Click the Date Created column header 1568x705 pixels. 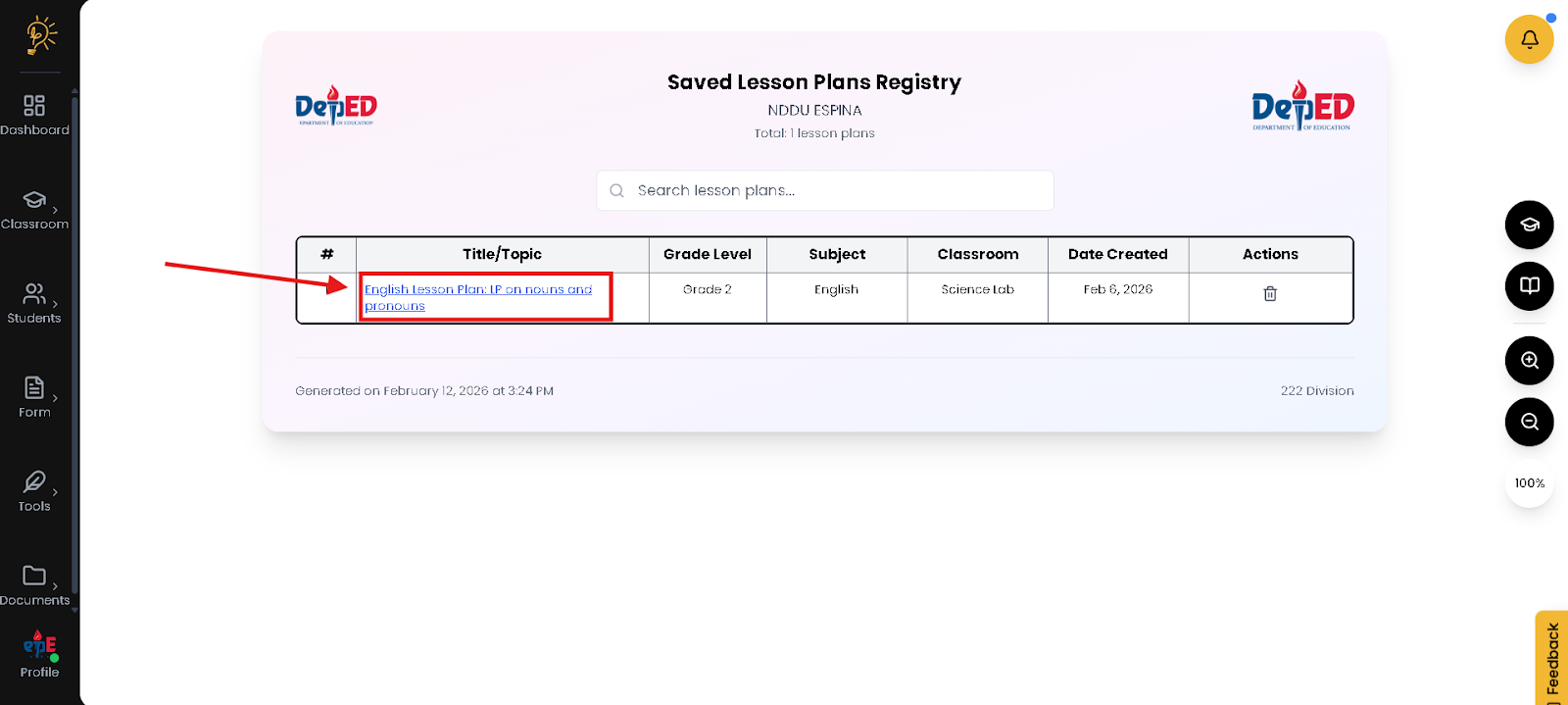pos(1117,255)
